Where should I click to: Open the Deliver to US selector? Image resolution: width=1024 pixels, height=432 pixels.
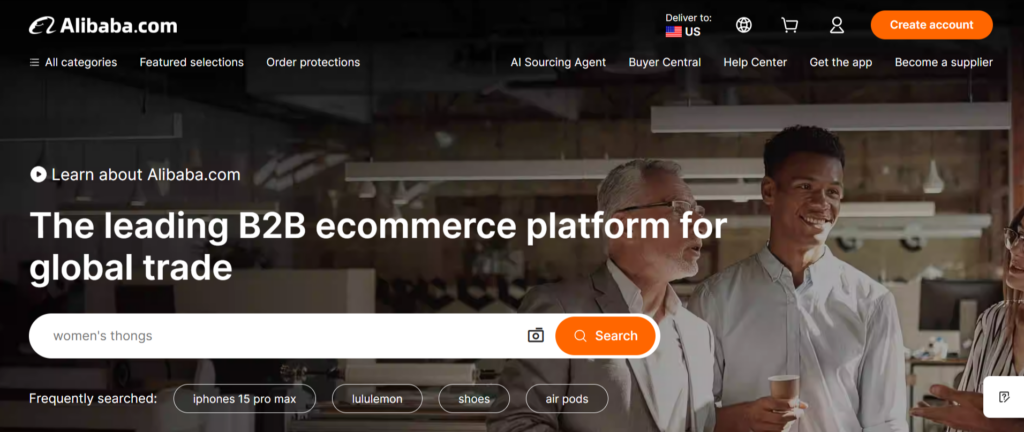click(688, 25)
